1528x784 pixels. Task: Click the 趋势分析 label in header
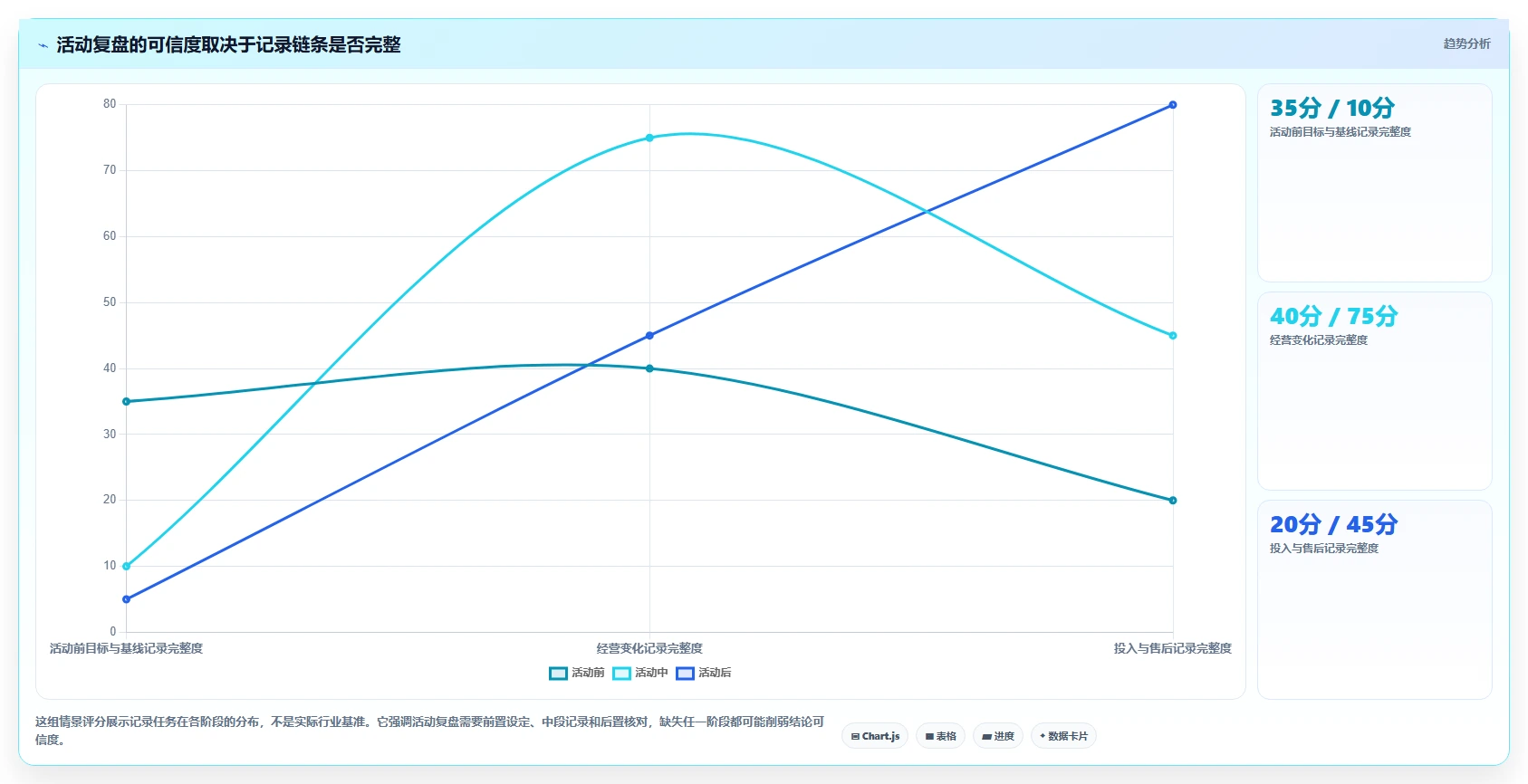pyautogui.click(x=1466, y=43)
